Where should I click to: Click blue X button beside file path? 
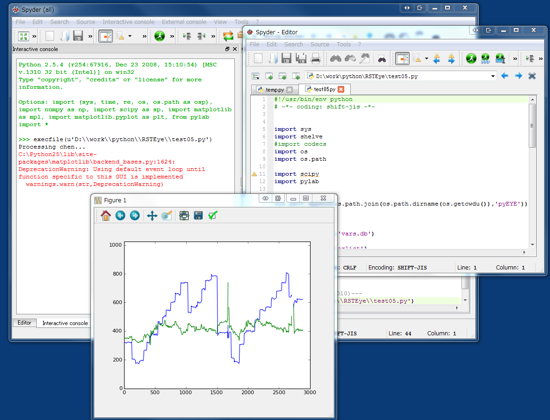pyautogui.click(x=532, y=76)
